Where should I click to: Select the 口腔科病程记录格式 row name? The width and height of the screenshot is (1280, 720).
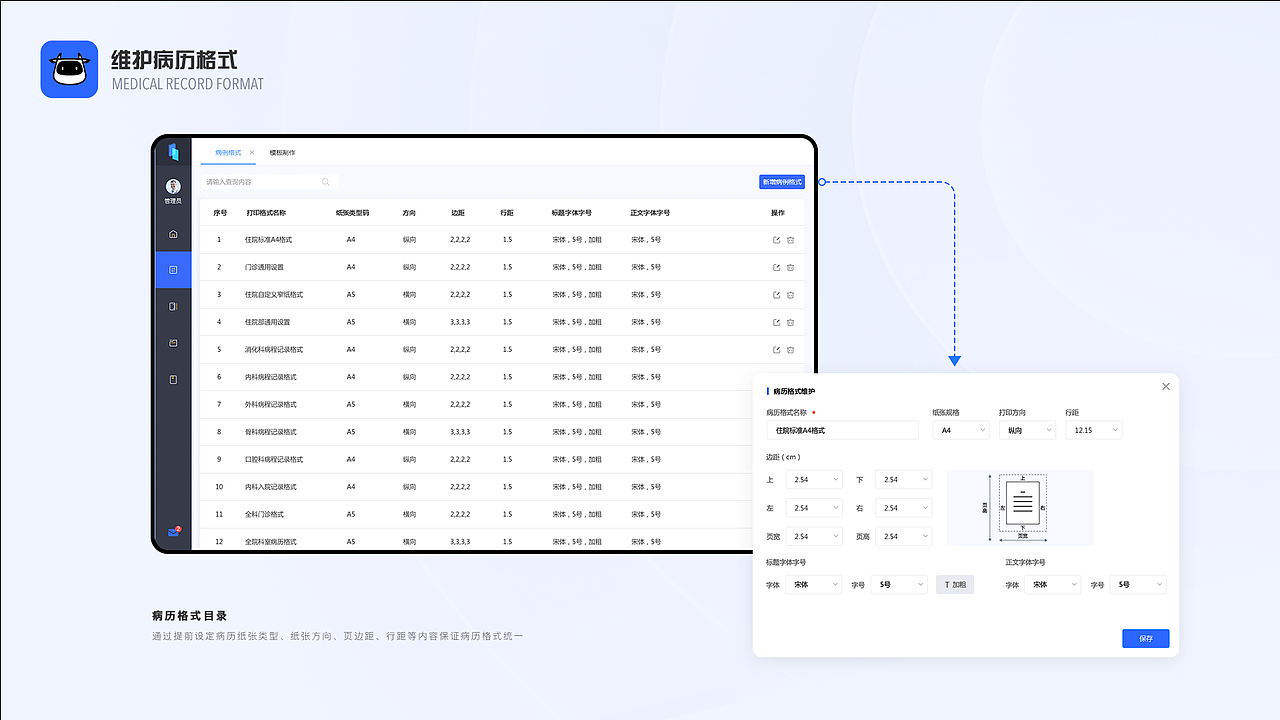point(274,460)
